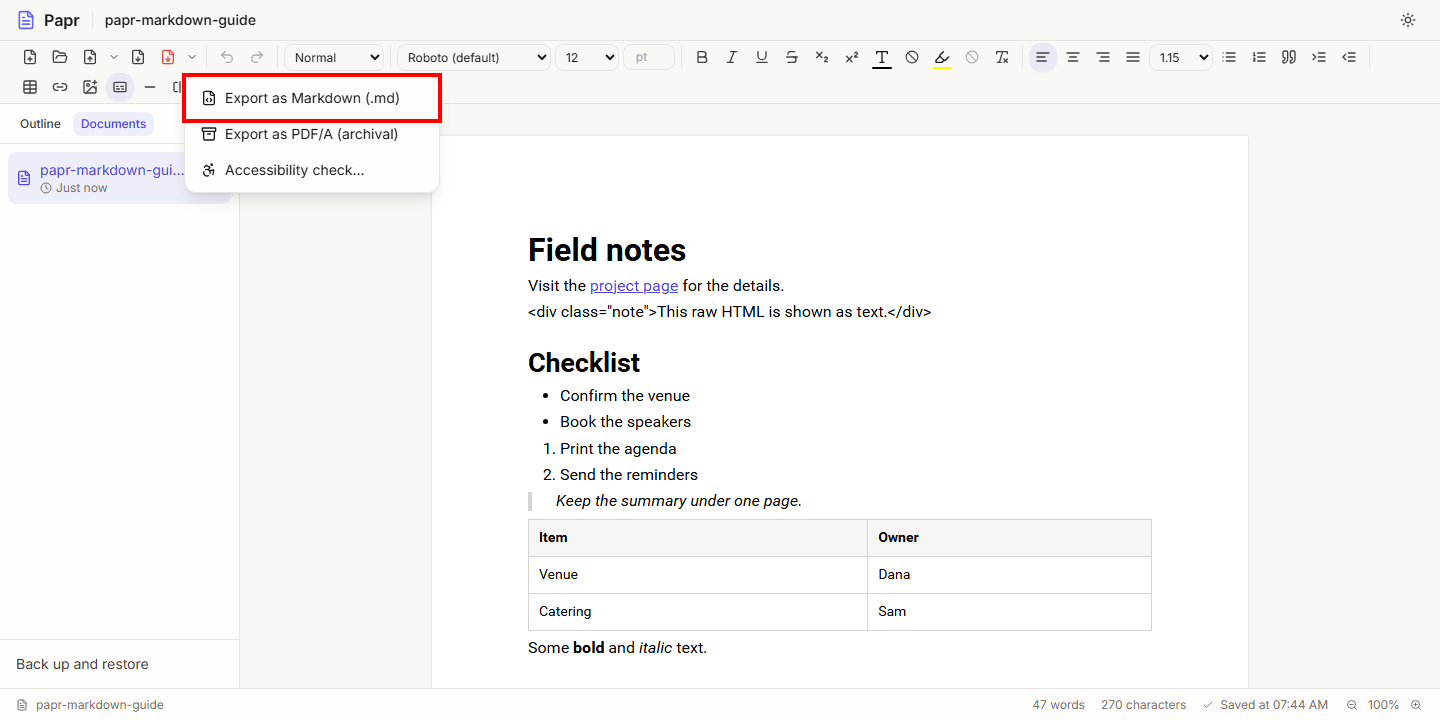Click the file with up-arrow icon
This screenshot has height=720, width=1440.
pos(90,57)
